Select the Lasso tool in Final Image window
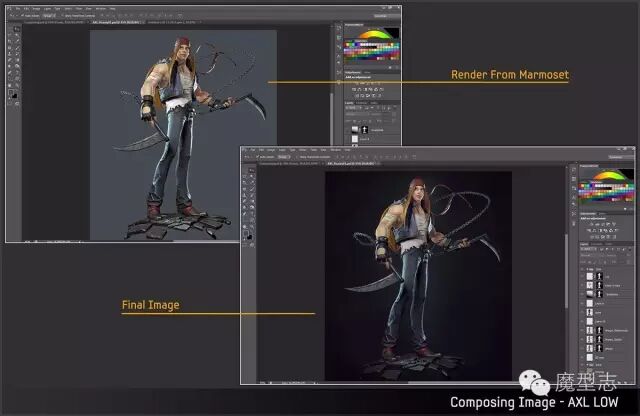This screenshot has width=640, height=416. pyautogui.click(x=244, y=176)
